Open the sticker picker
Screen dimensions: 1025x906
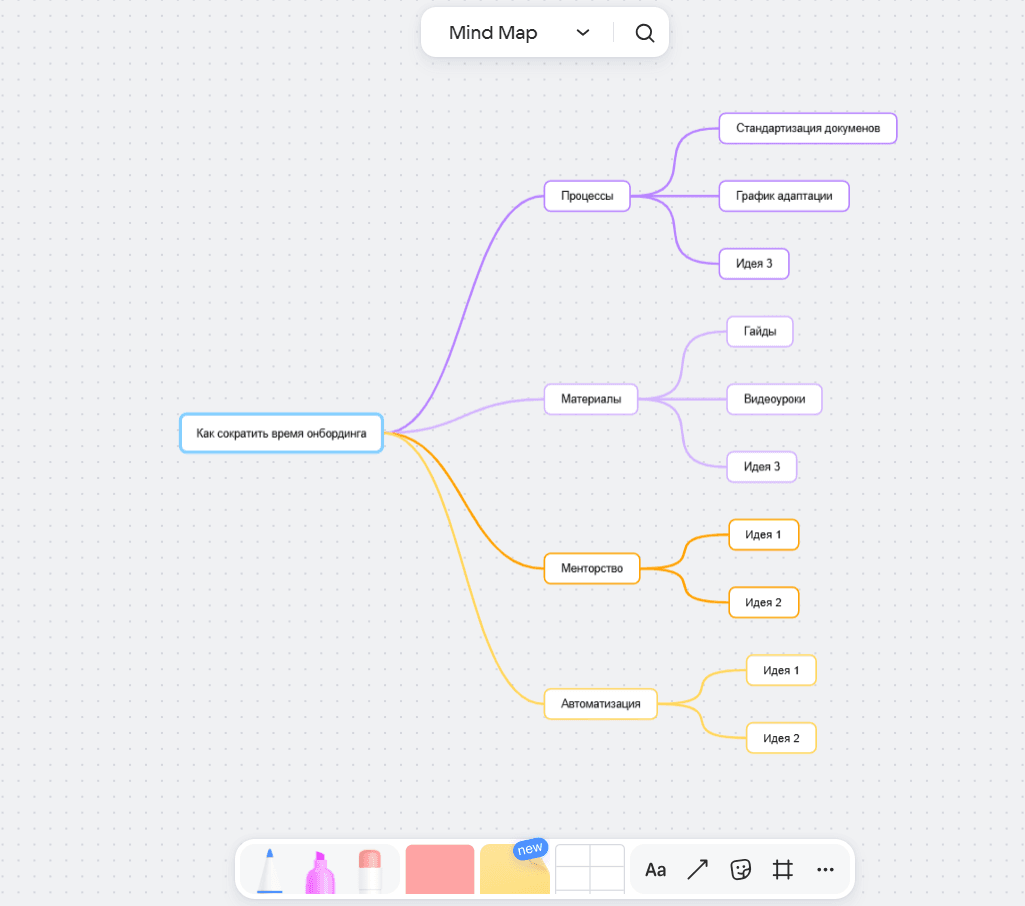point(740,870)
